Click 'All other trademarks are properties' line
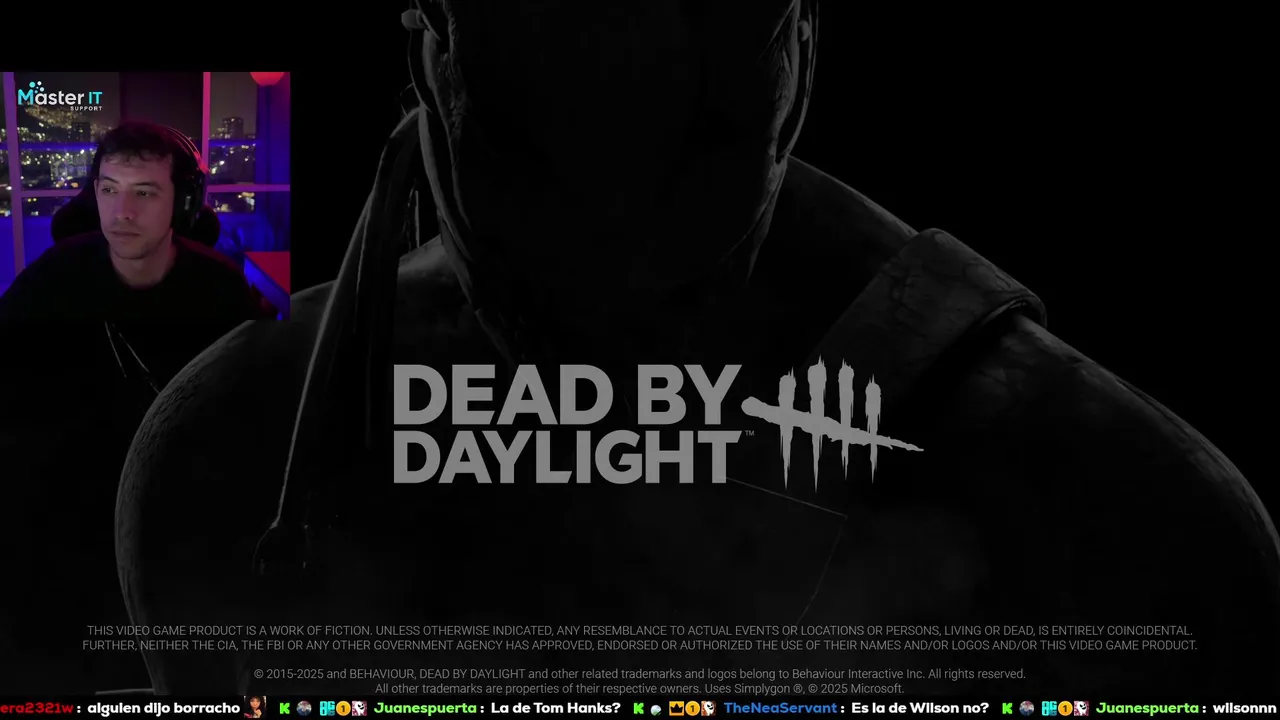1280x720 pixels. click(640, 689)
